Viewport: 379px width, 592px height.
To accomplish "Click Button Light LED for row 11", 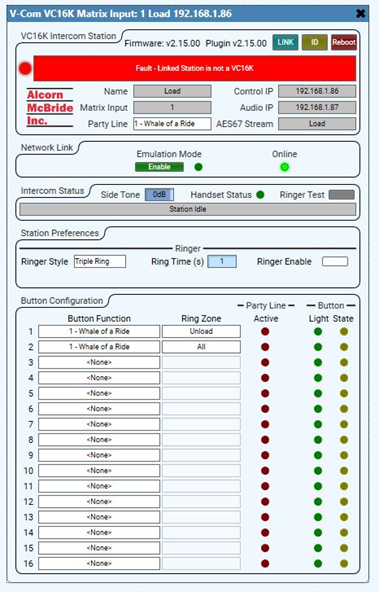I will [x=318, y=486].
